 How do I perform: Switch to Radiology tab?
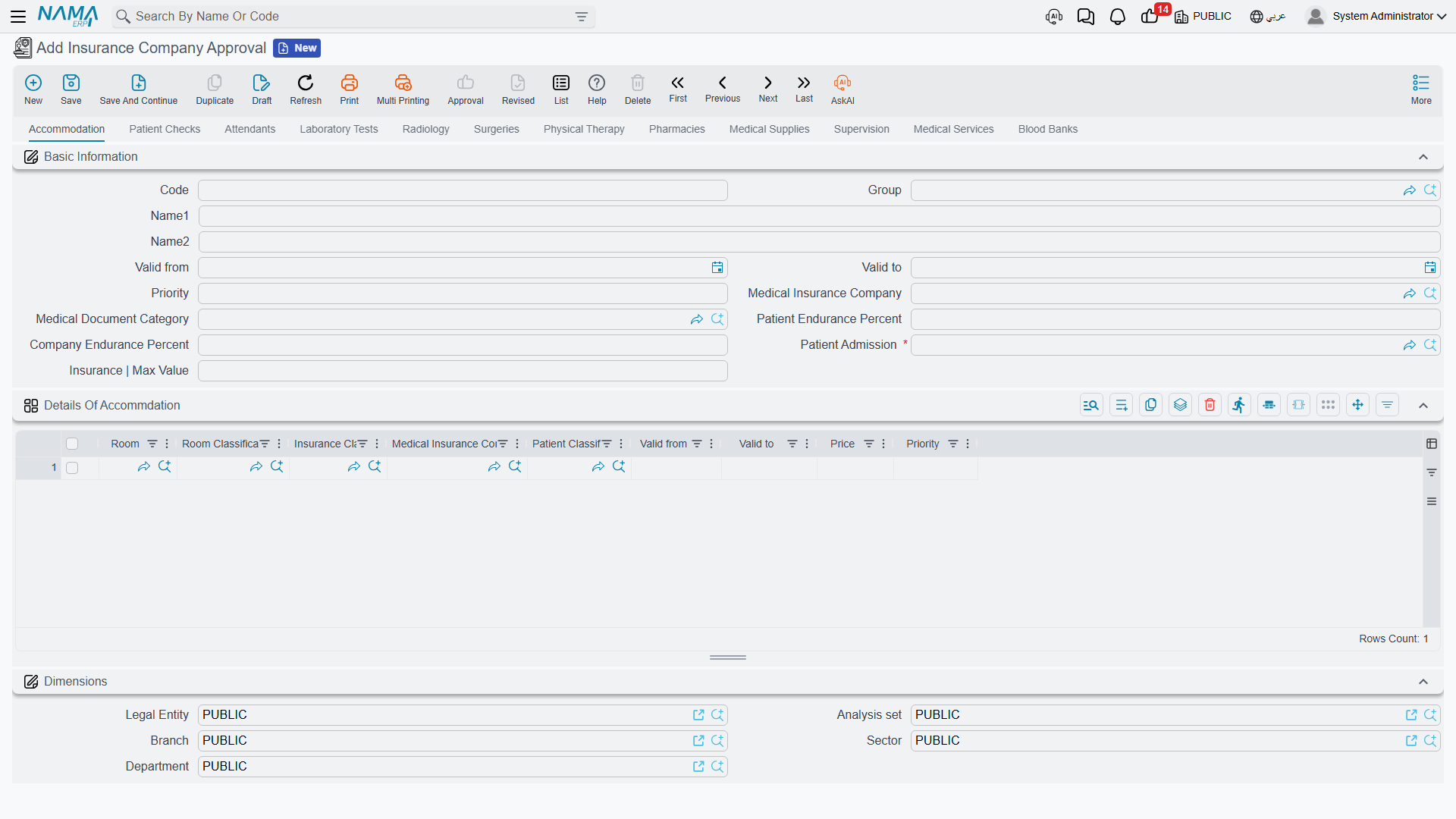425,130
